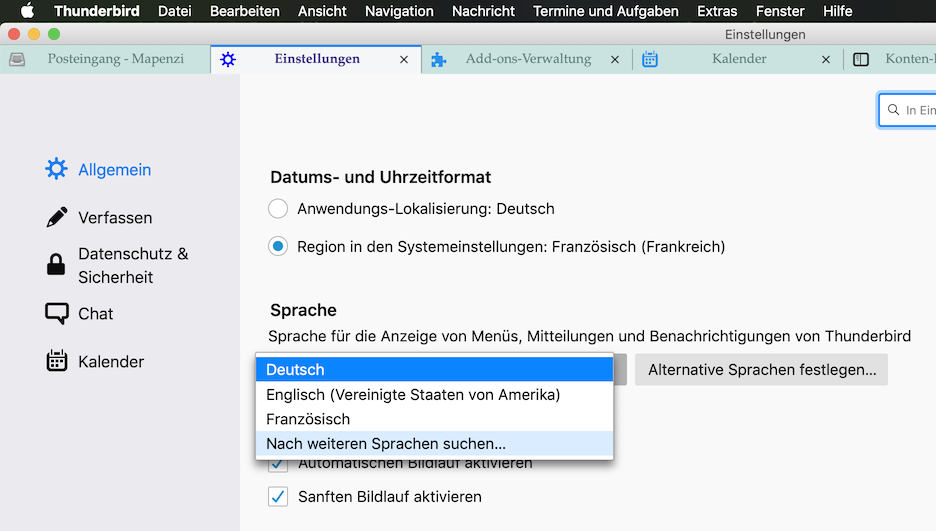The width and height of the screenshot is (936, 531).
Task: Click Alternative Sprachen festlegen… button
Action: [761, 369]
